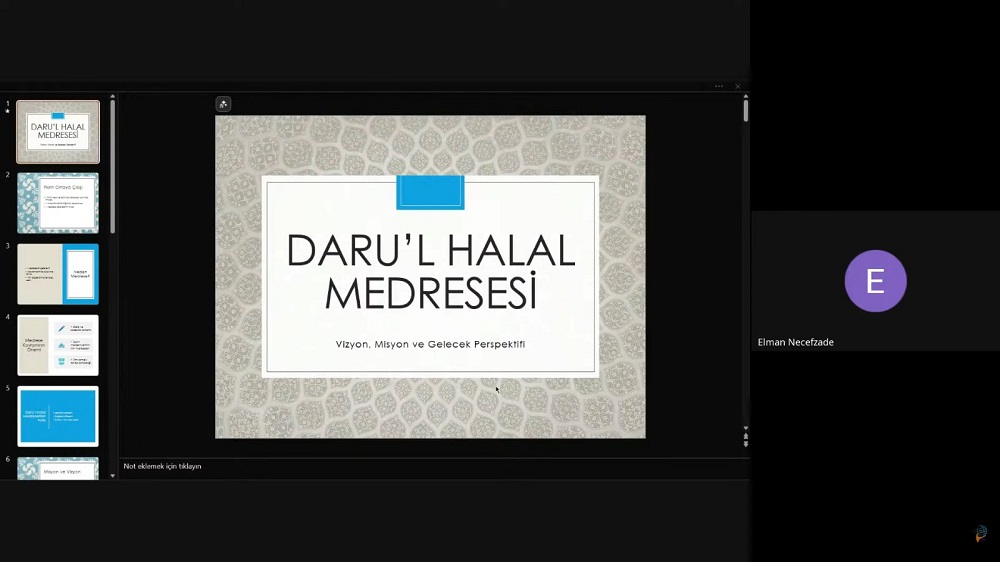Screen dimensions: 1000x562
Task: Select slide 4 thumbnail with the icon list
Action: pyautogui.click(x=58, y=345)
